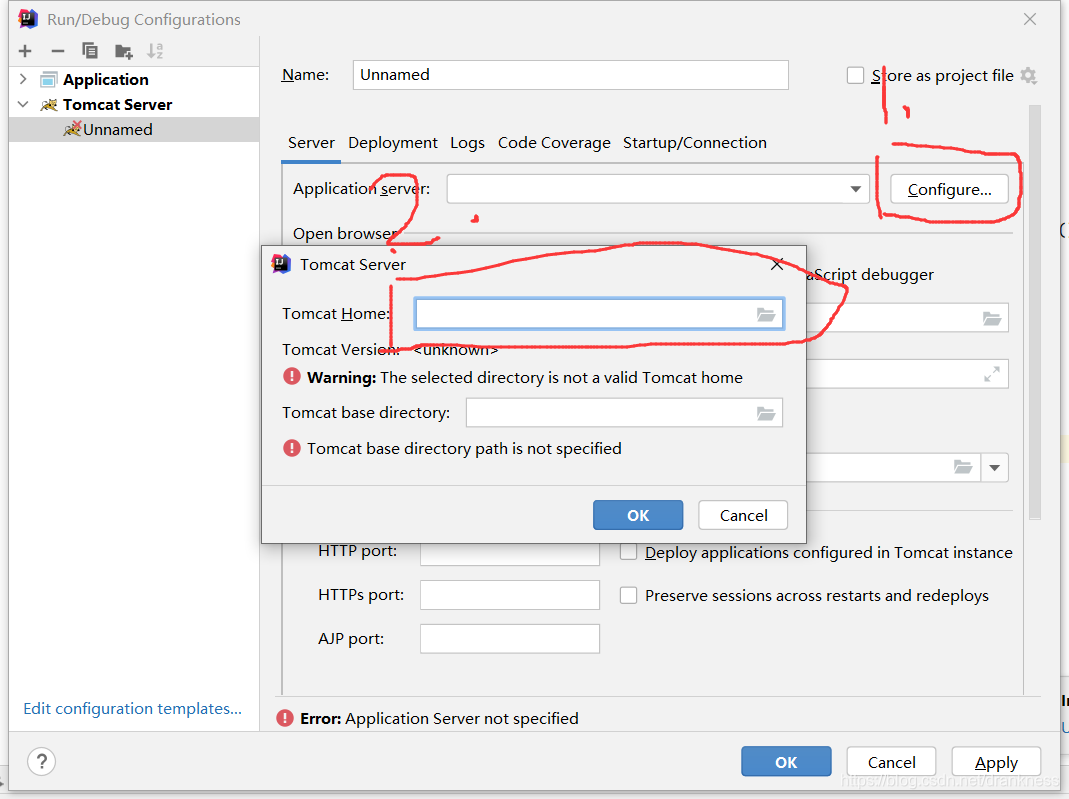Viewport: 1069px width, 799px height.
Task: Click the Name input field
Action: pyautogui.click(x=571, y=75)
